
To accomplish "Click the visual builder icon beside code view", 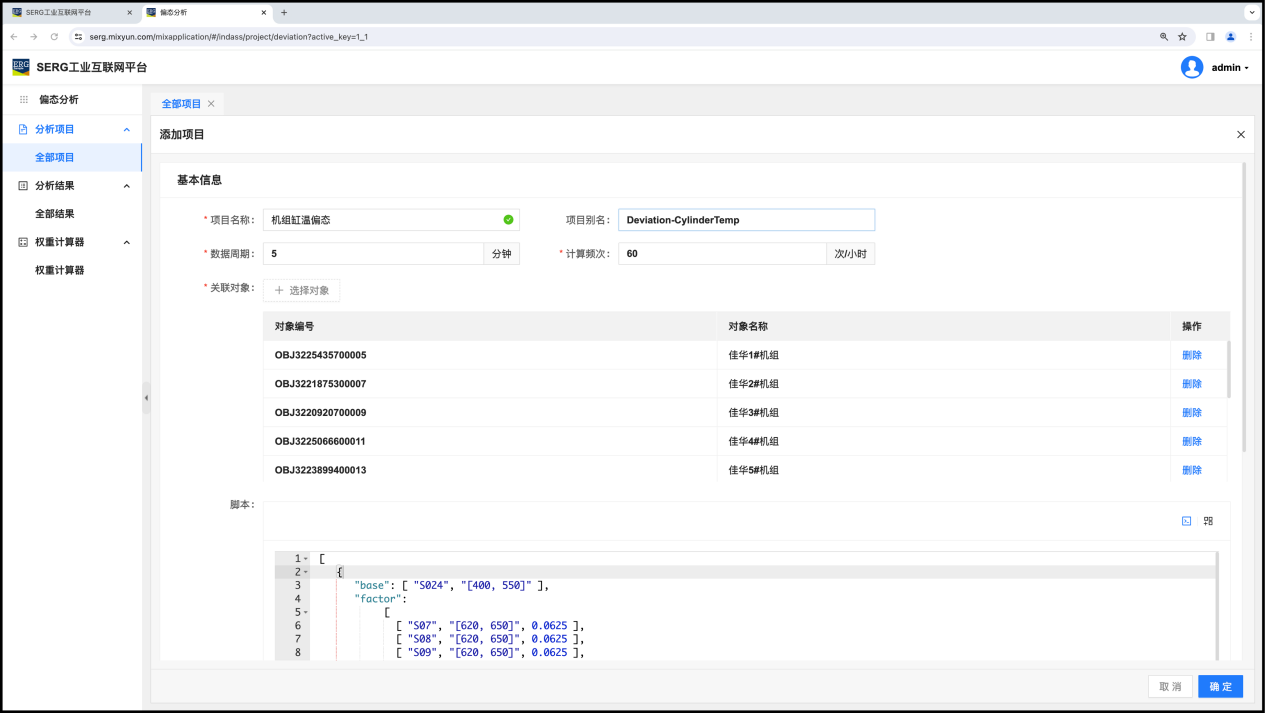I will pyautogui.click(x=1208, y=521).
